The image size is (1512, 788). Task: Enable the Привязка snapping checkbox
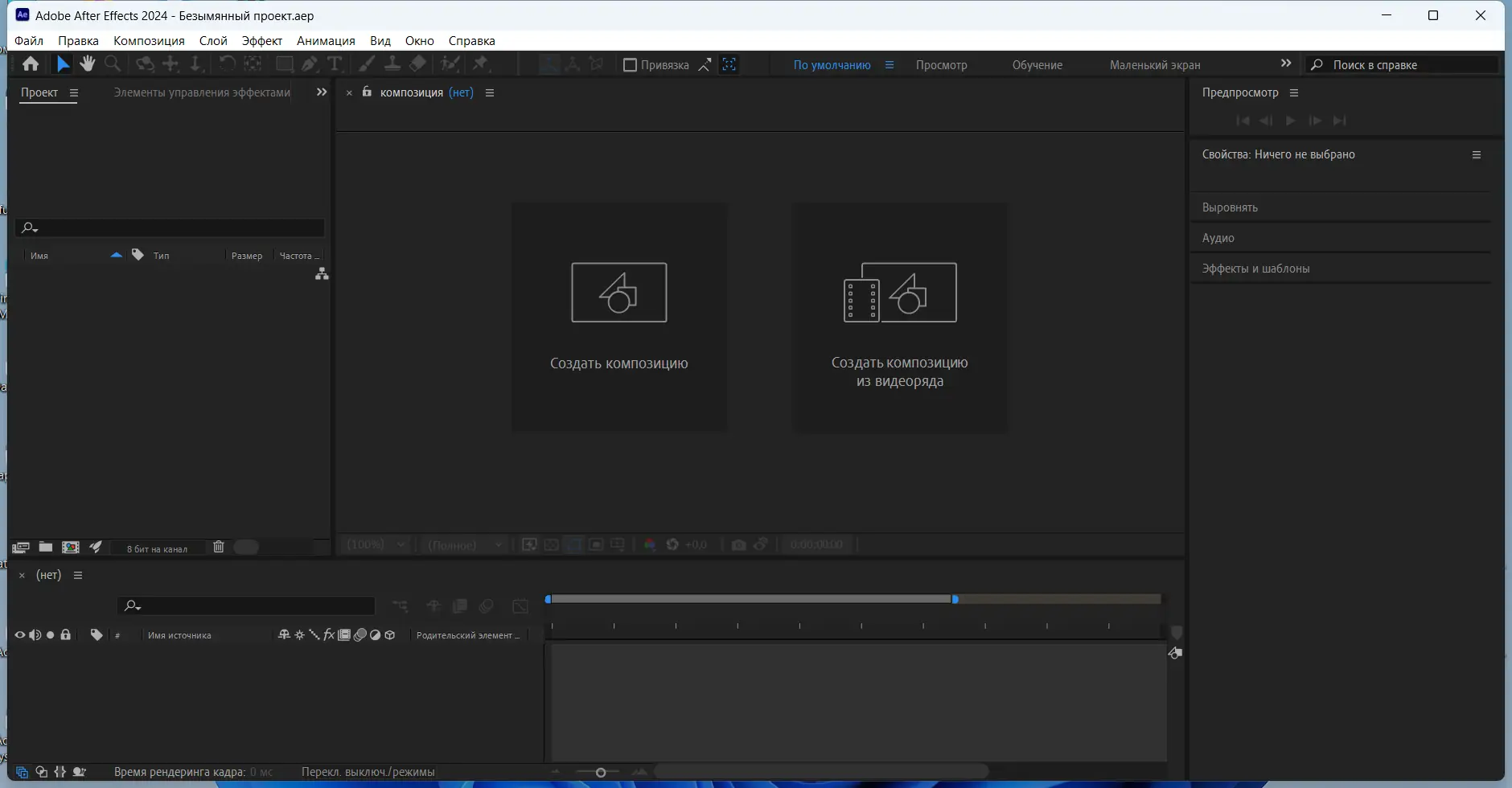(631, 65)
